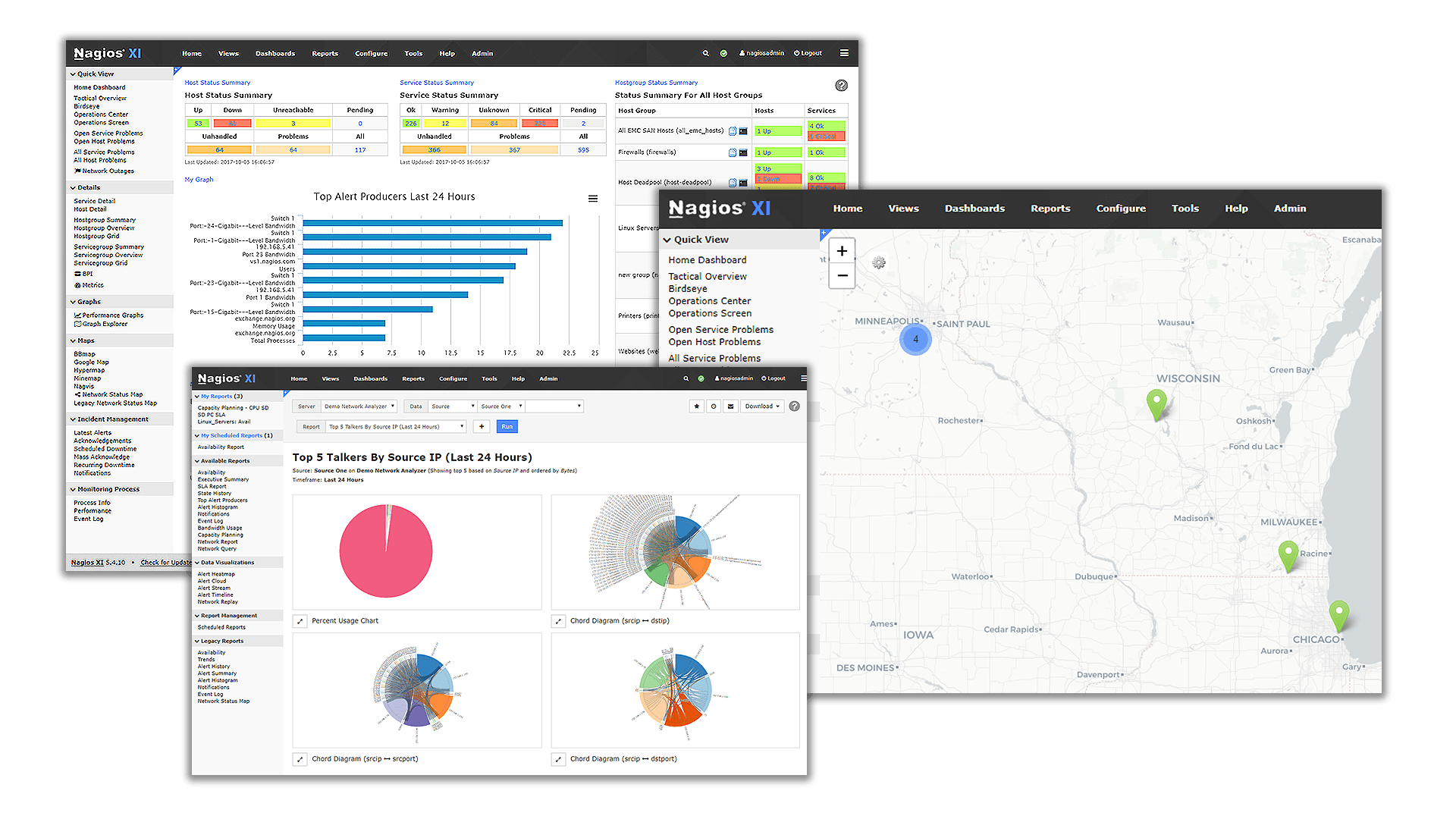Zoom out on the map
The height and width of the screenshot is (819, 1456).
click(842, 276)
